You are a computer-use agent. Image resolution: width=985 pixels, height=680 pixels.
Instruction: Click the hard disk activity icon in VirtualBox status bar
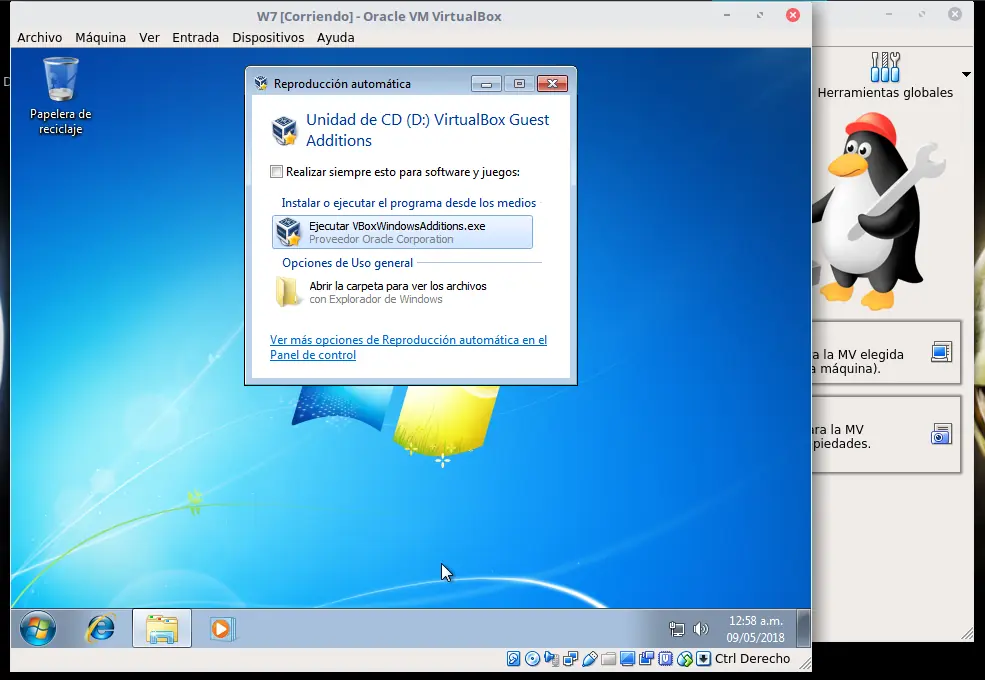pyautogui.click(x=513, y=659)
